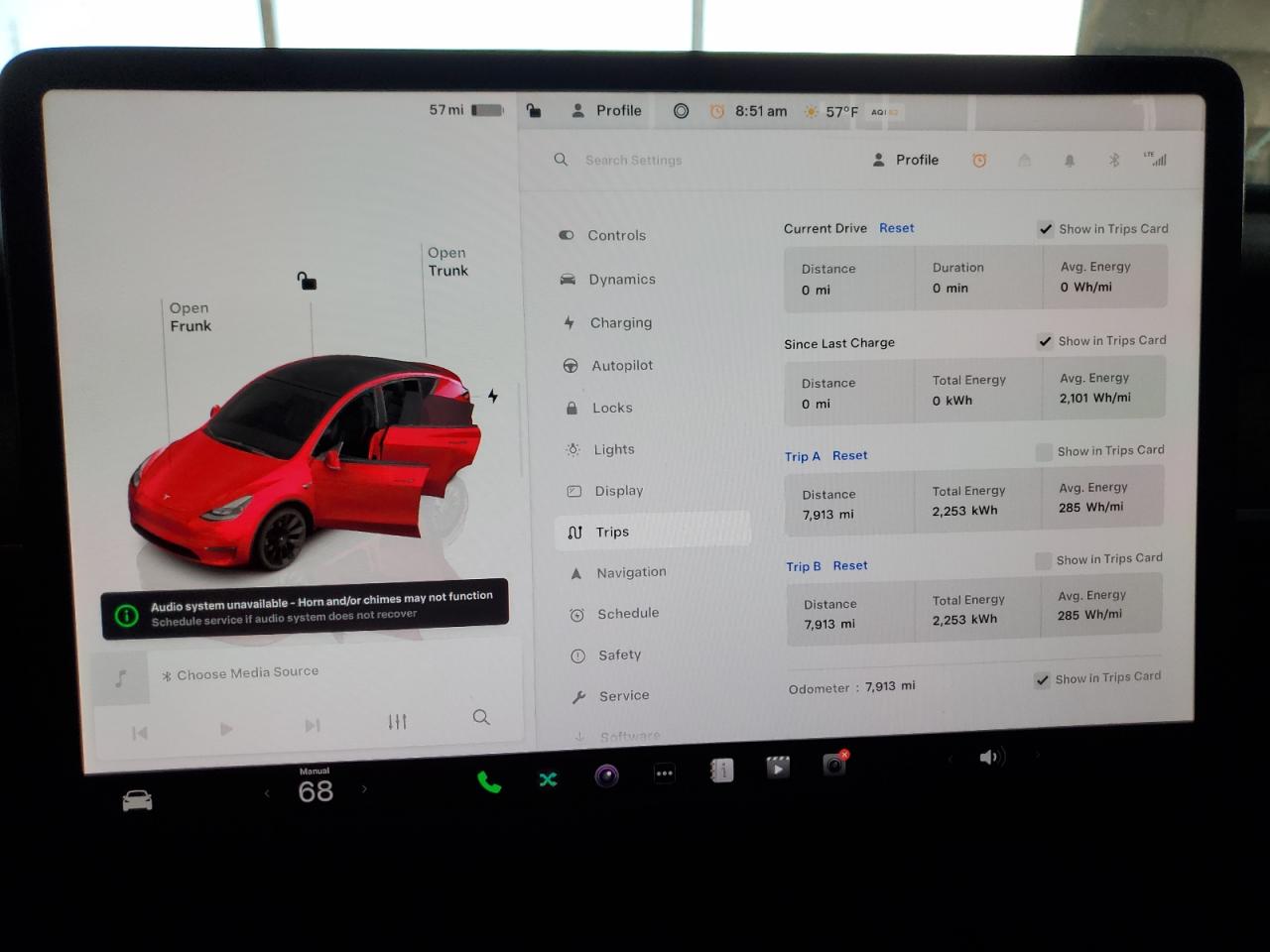The width and height of the screenshot is (1270, 952).
Task: Reset the Trip A stats
Action: (x=850, y=455)
